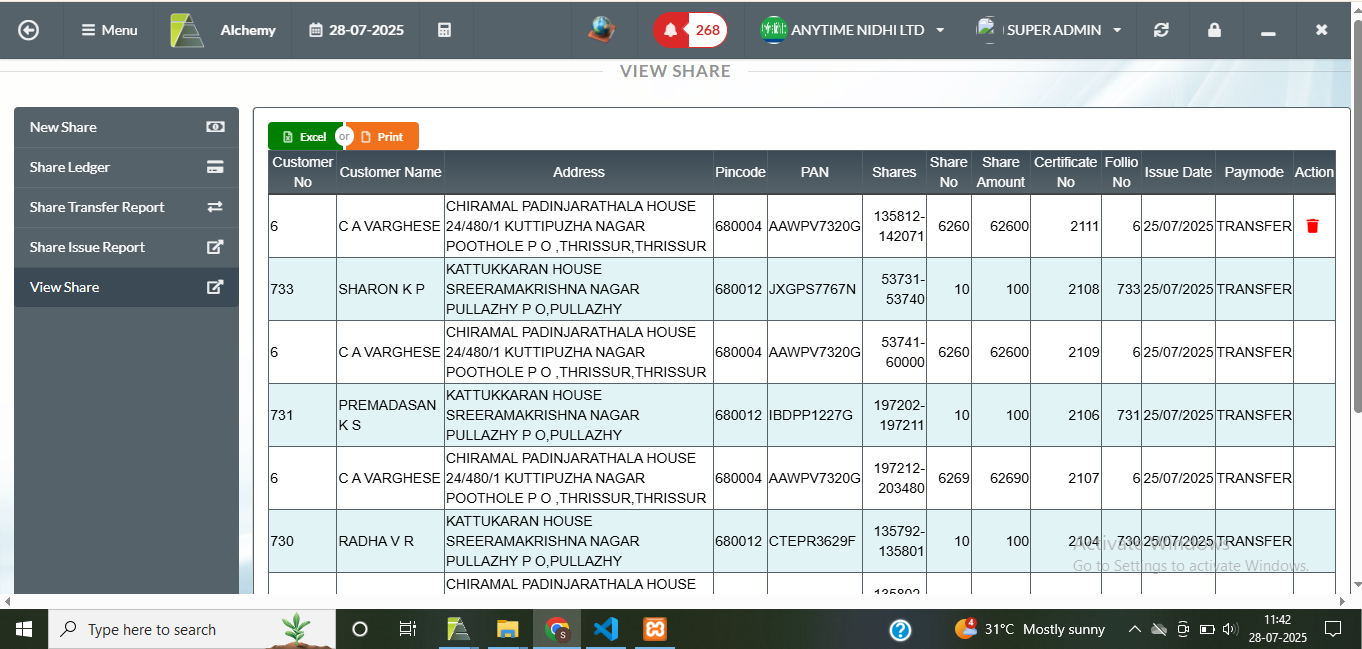The height and width of the screenshot is (649, 1362).
Task: Click the orange Print button
Action: coord(384,137)
